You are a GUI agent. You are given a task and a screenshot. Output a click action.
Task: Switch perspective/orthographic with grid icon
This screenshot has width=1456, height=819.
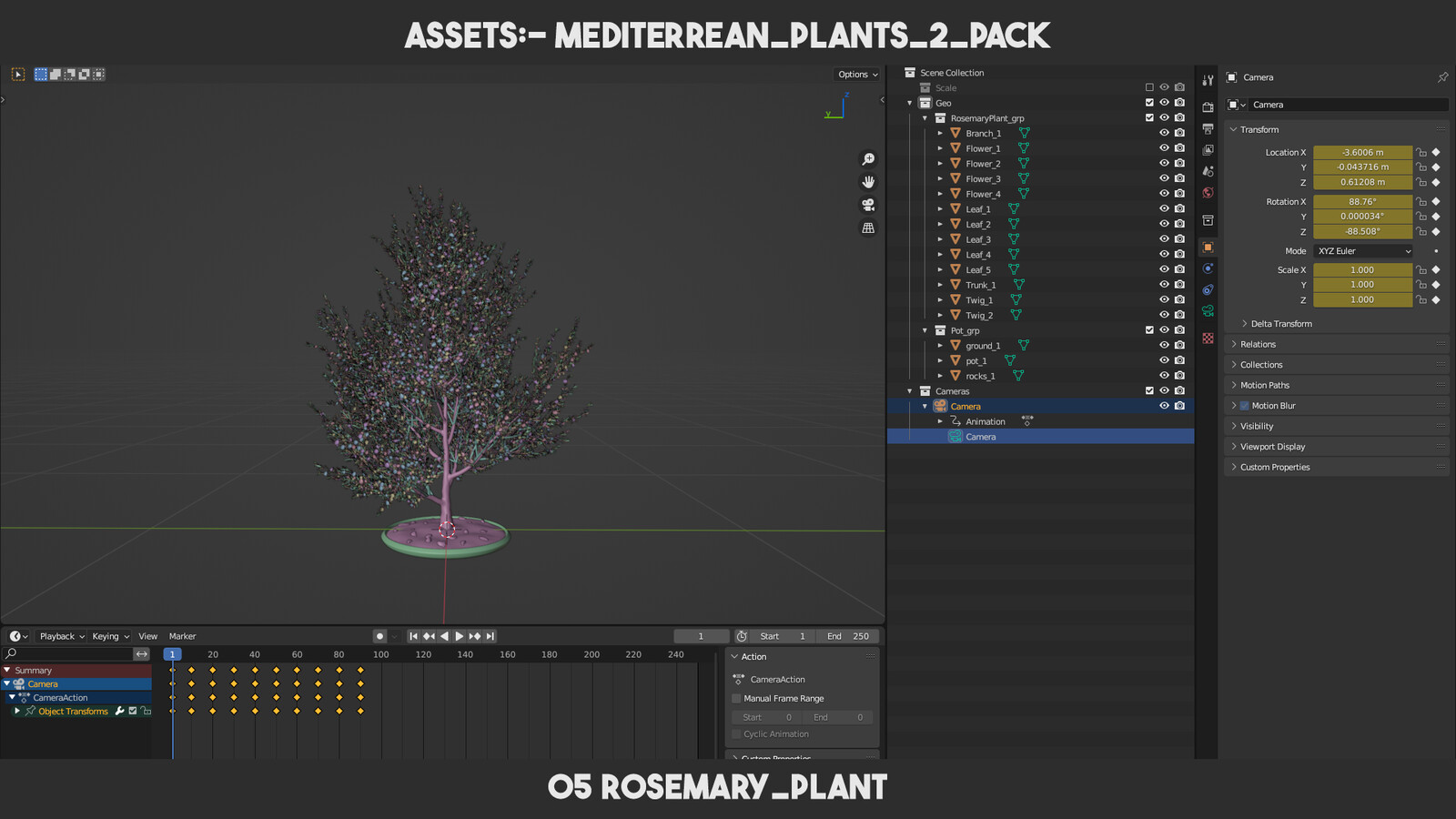coord(868,227)
